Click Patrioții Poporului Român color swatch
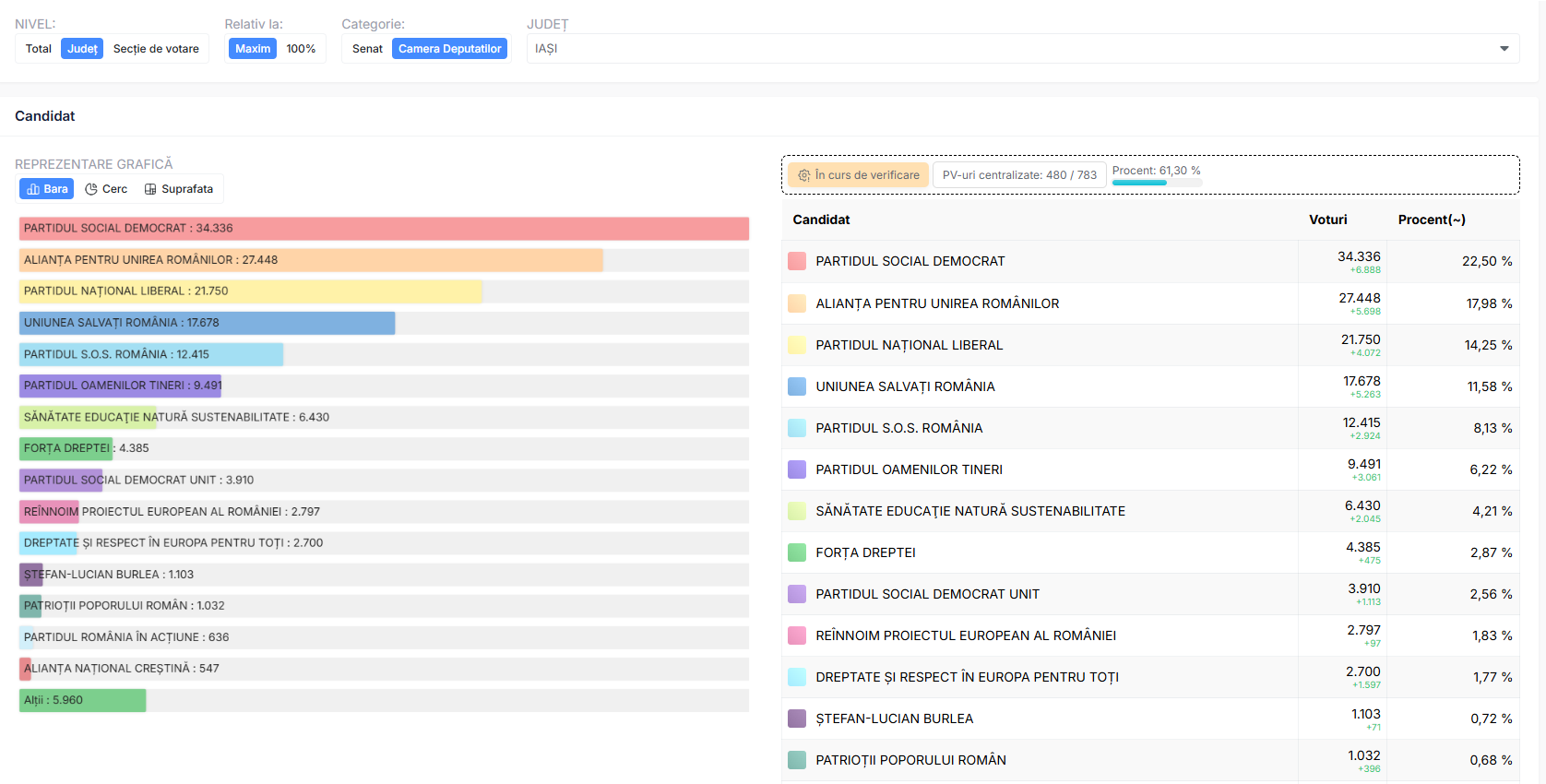The image size is (1546, 784). pos(797,760)
